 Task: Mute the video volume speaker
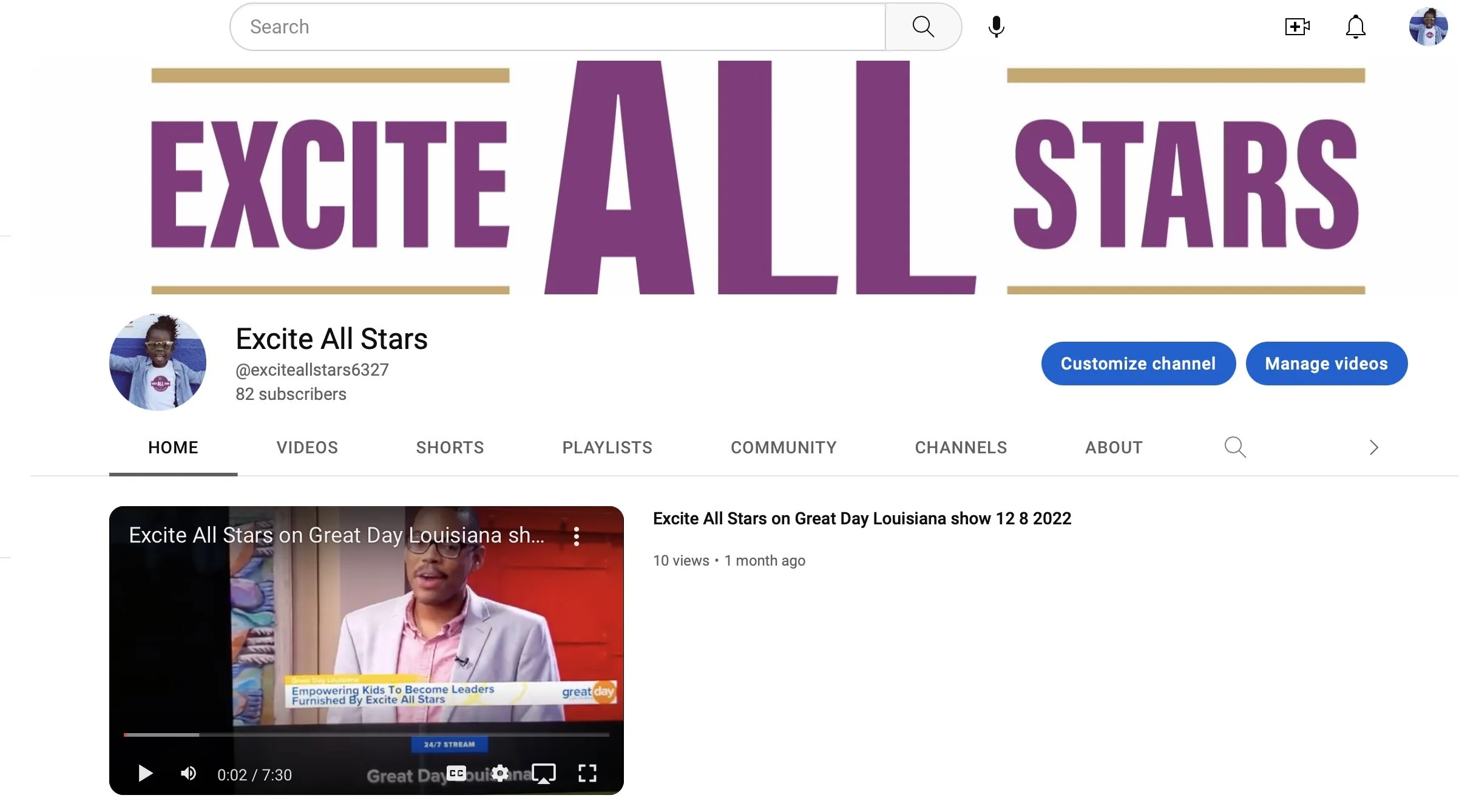188,773
